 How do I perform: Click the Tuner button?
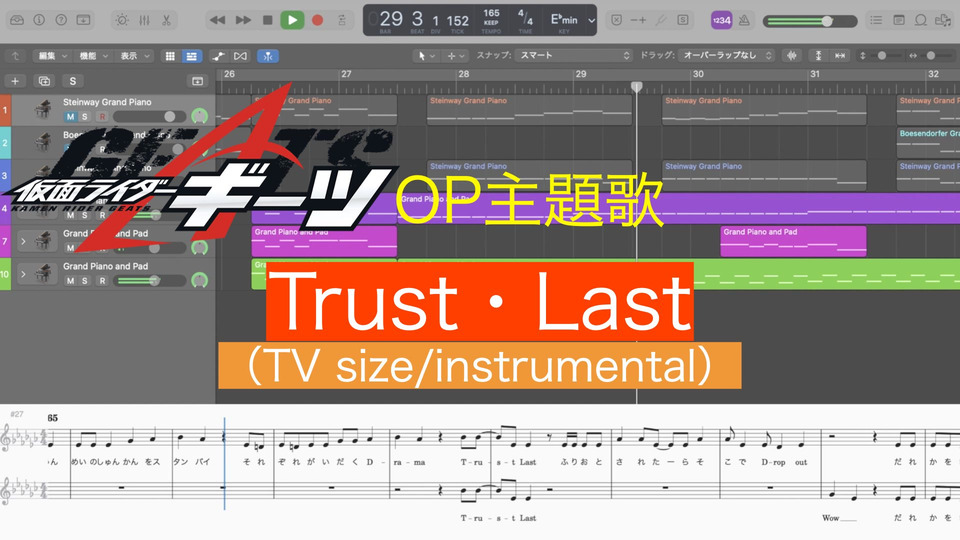pyautogui.click(x=660, y=20)
